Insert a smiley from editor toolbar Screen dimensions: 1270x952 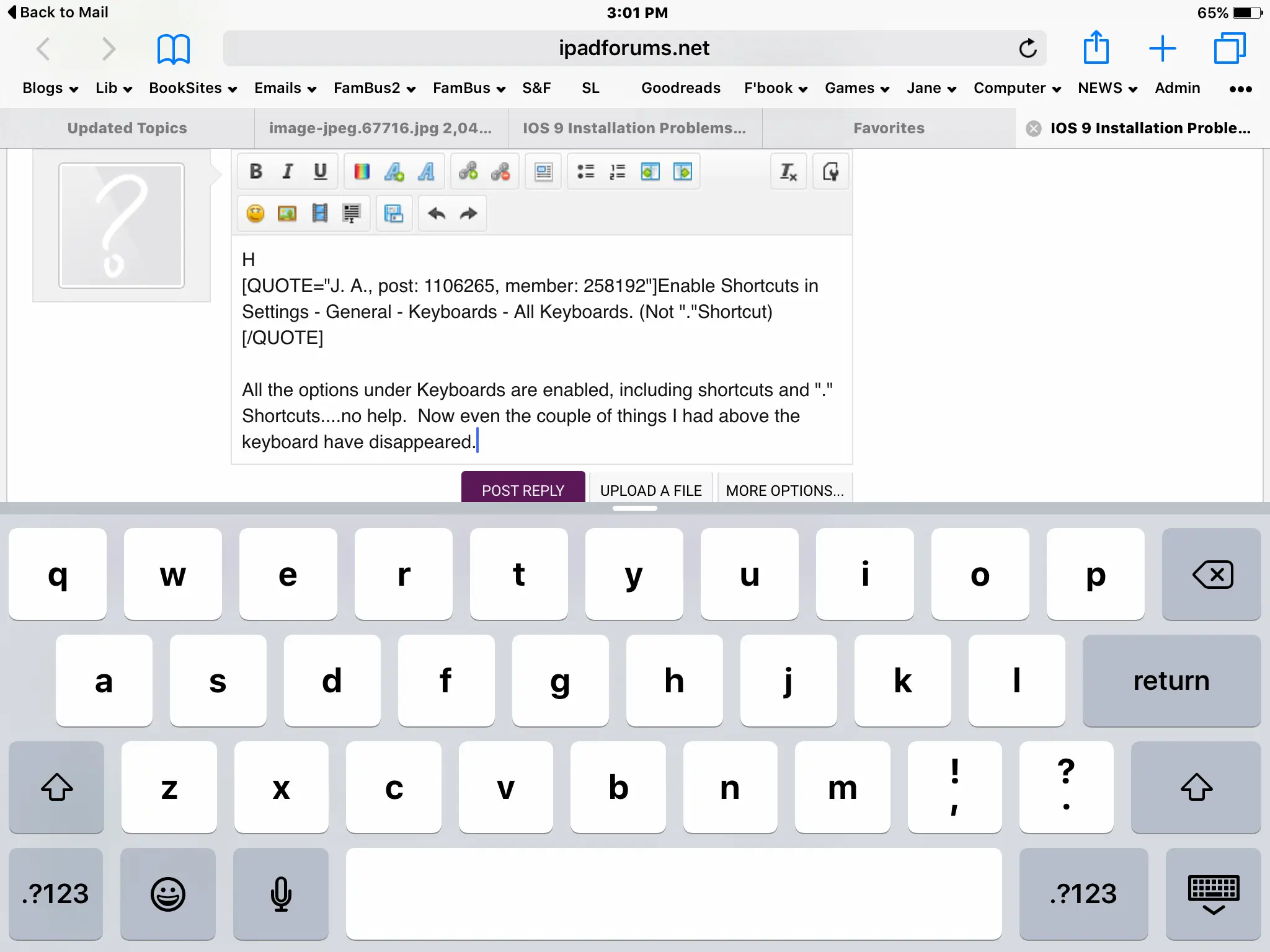255,214
